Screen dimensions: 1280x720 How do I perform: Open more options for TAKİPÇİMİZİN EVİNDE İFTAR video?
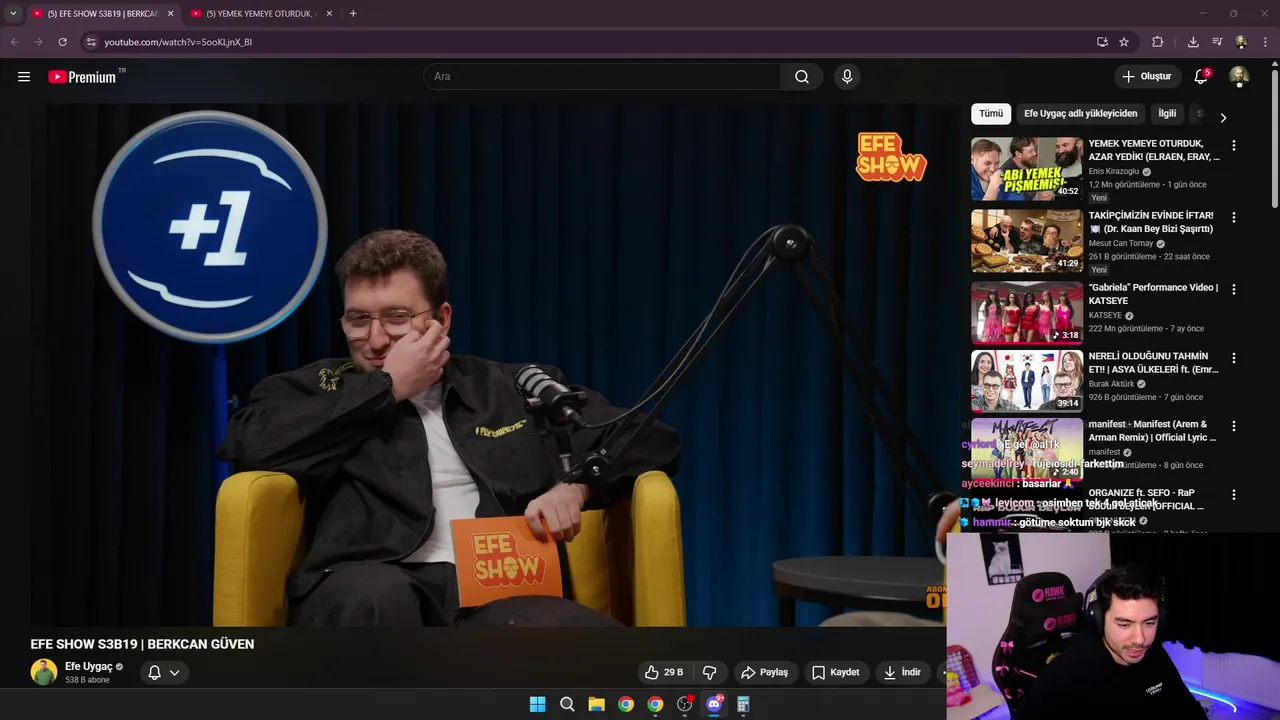coord(1233,217)
